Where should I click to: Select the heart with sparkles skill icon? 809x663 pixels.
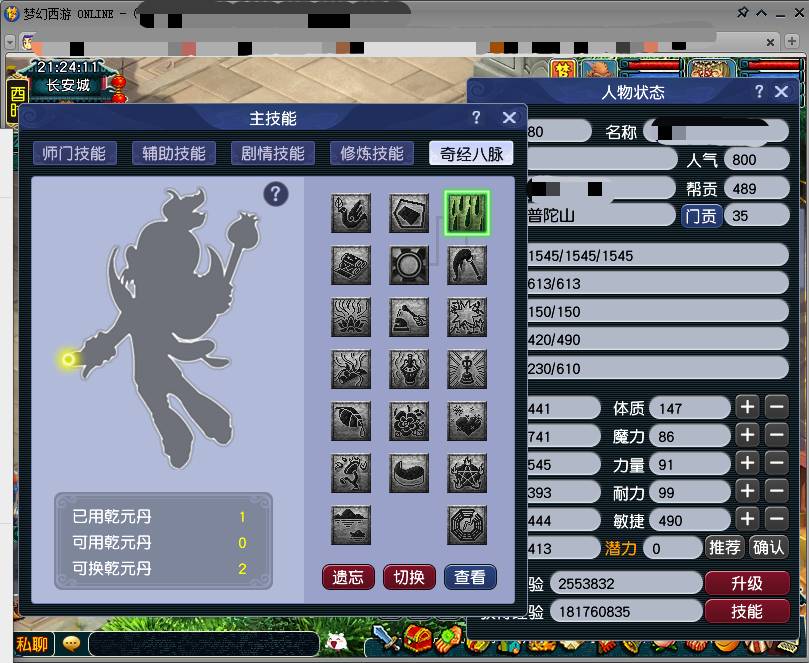467,421
